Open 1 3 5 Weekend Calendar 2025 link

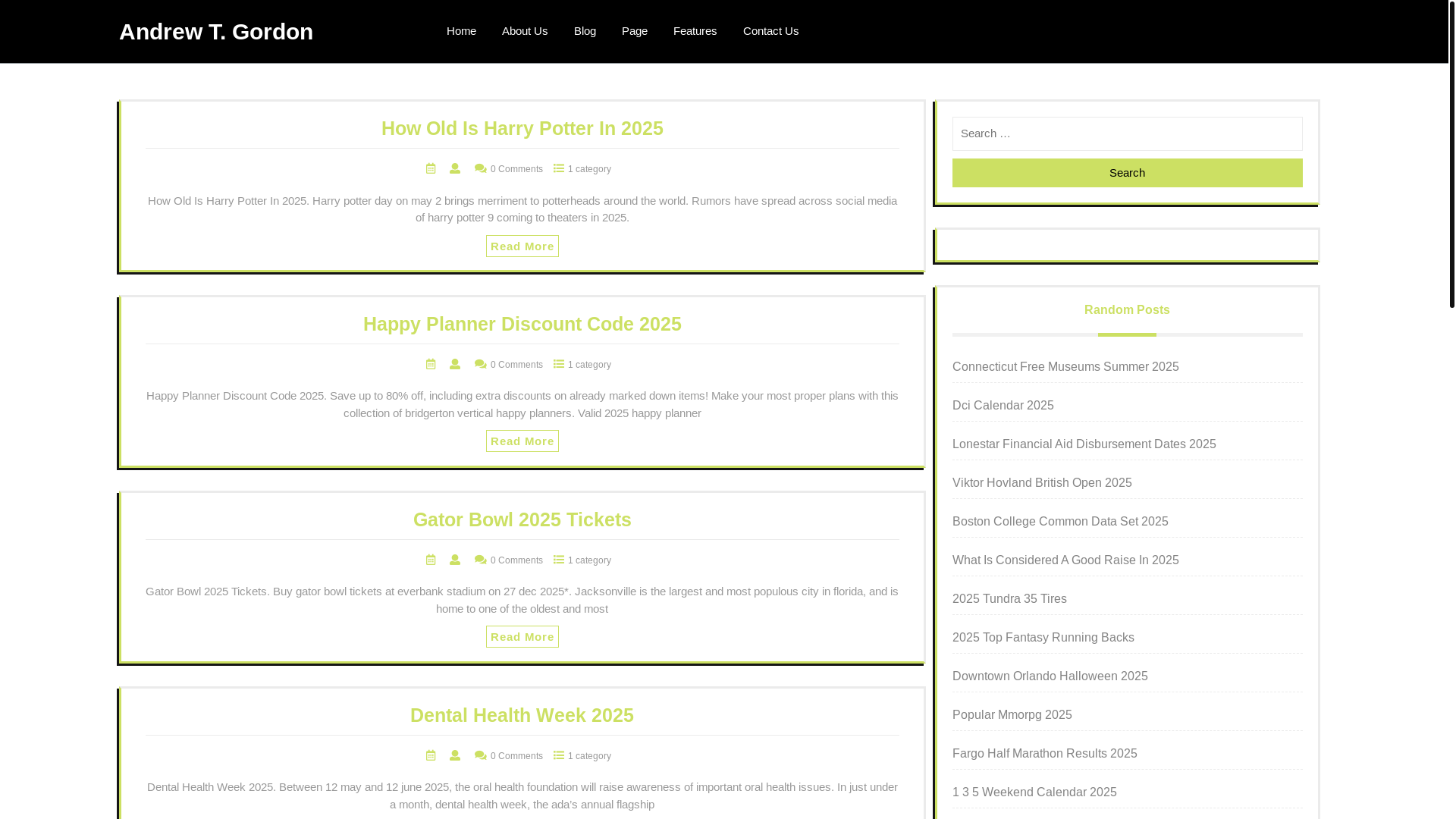[x=1034, y=792]
